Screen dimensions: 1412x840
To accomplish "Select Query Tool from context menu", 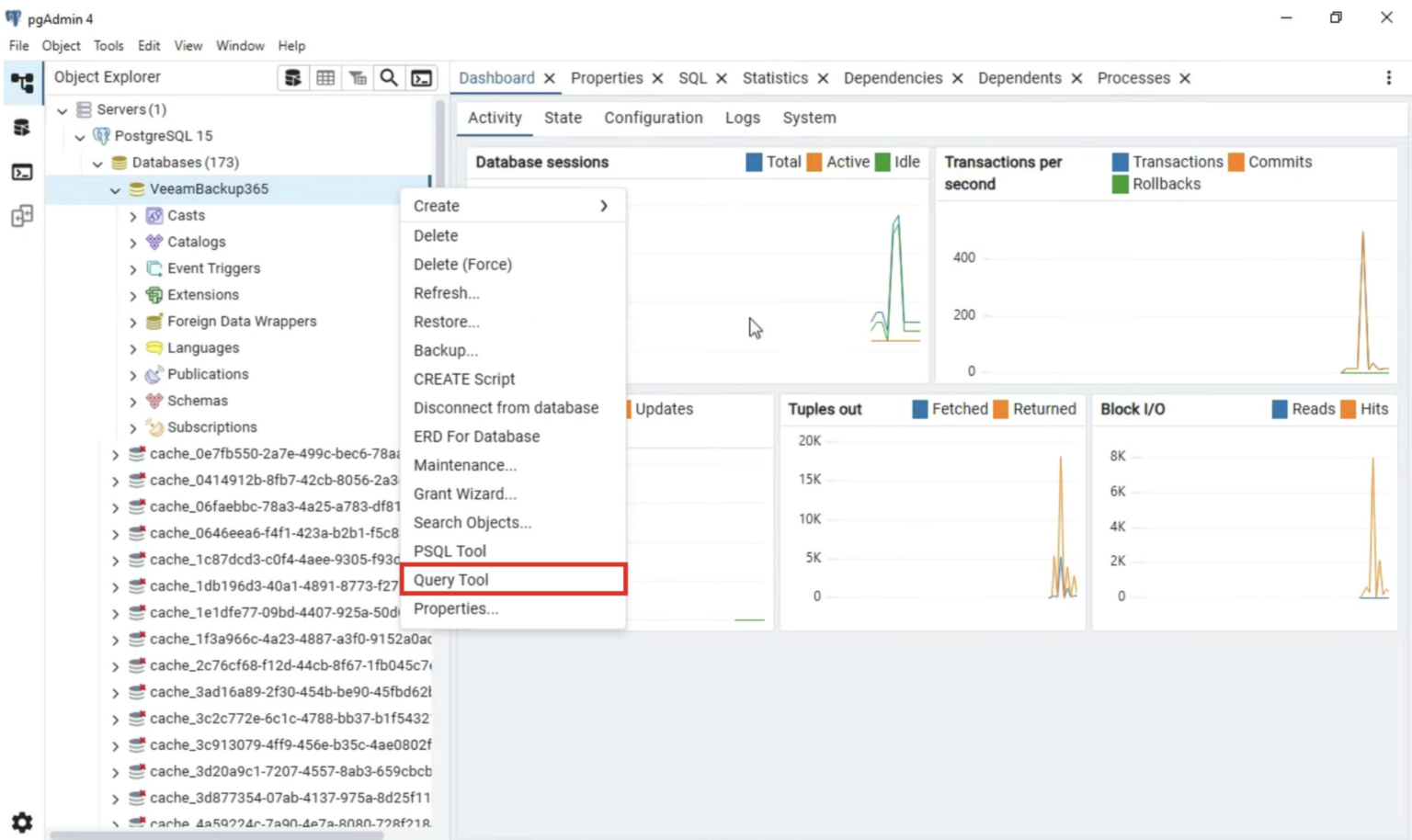I will (x=513, y=580).
